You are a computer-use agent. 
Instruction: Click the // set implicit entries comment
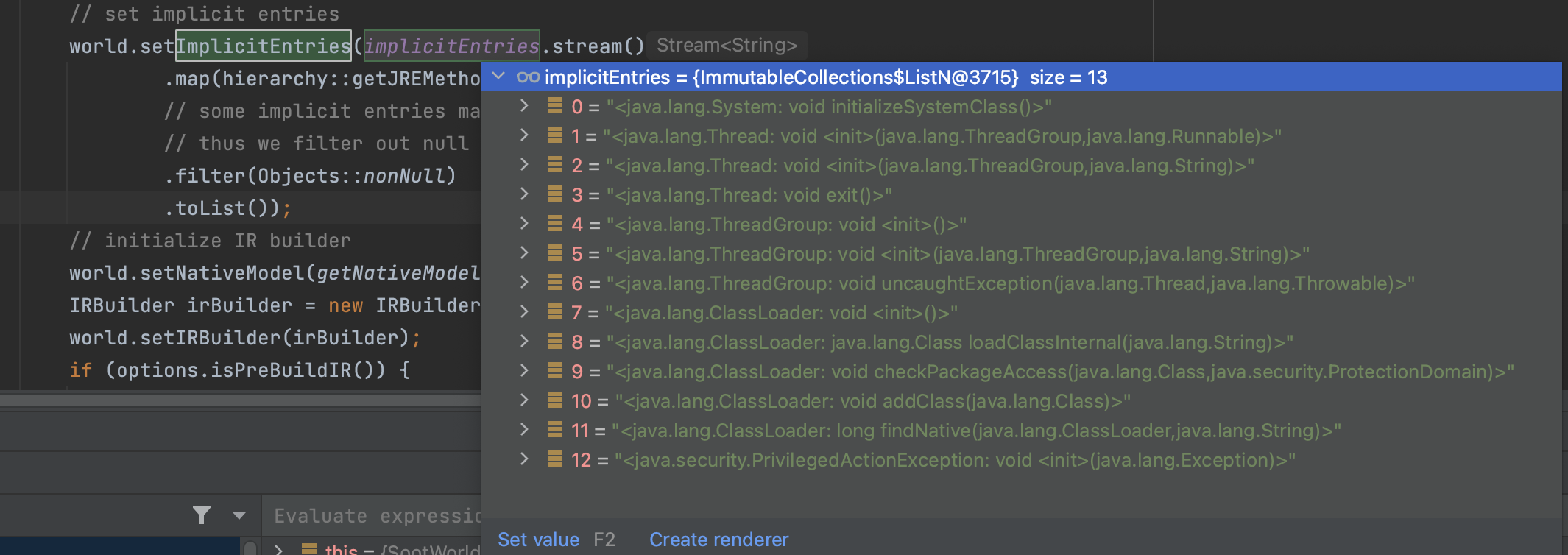point(204,14)
